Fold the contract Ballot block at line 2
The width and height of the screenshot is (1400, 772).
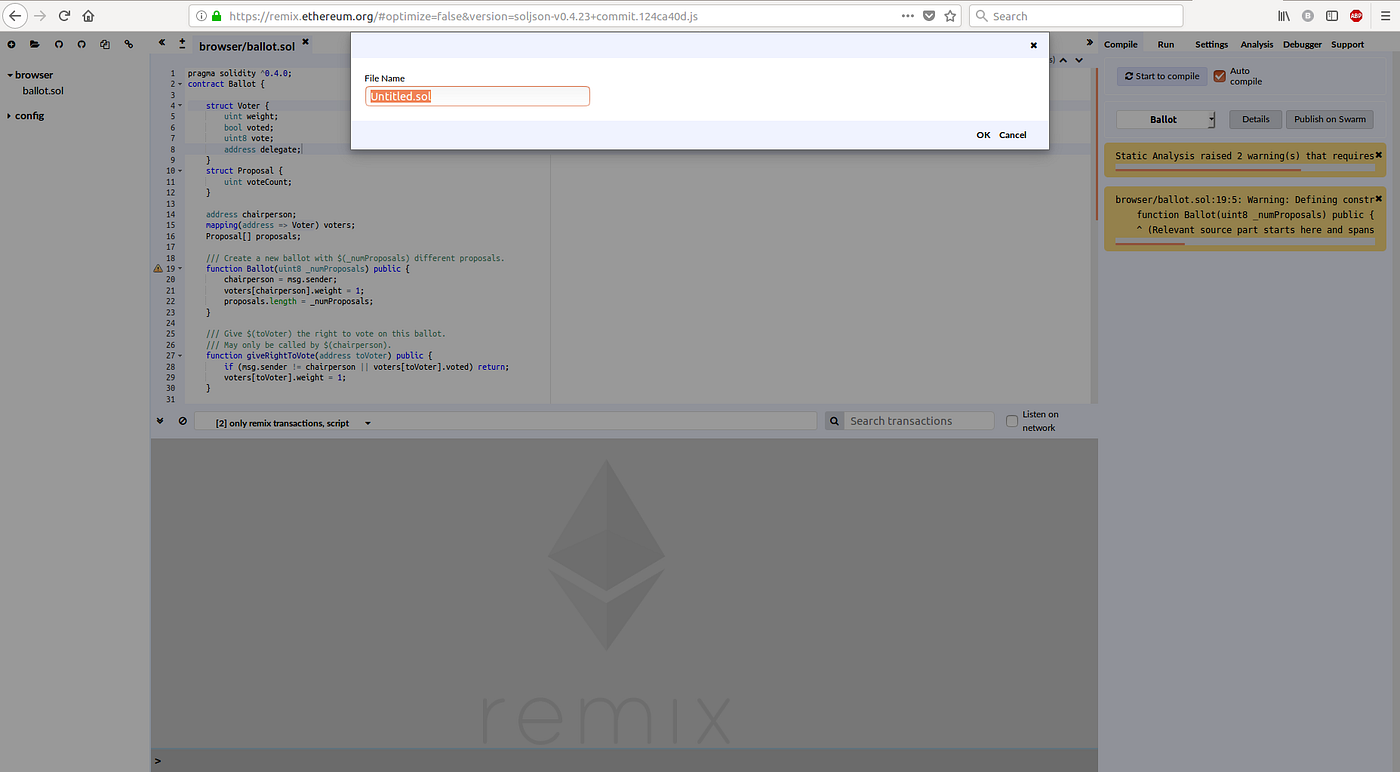(x=180, y=84)
